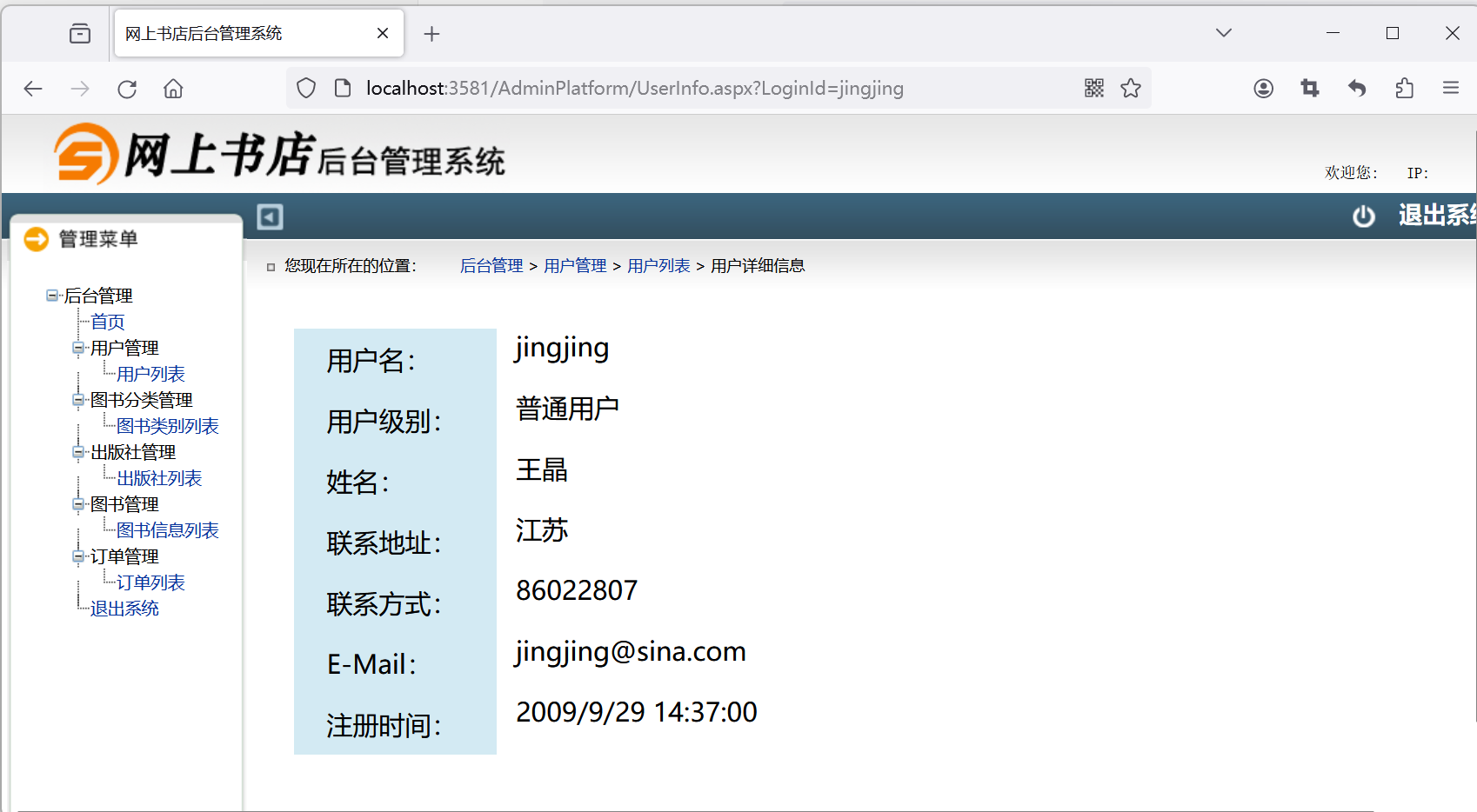Open the 图书信息列表 link in sidebar
The height and width of the screenshot is (812, 1477).
[x=167, y=530]
